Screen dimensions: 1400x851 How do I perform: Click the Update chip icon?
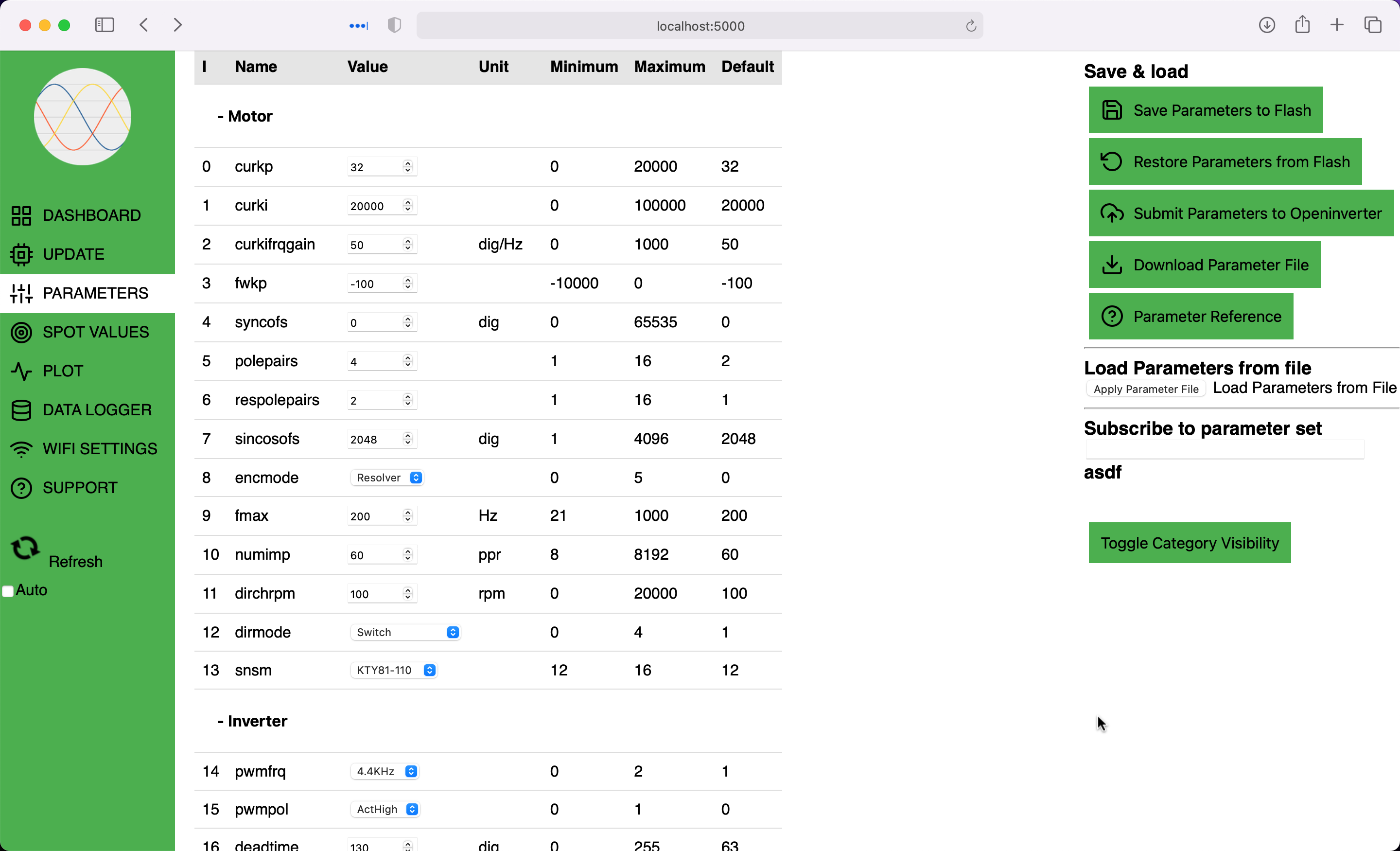21,254
